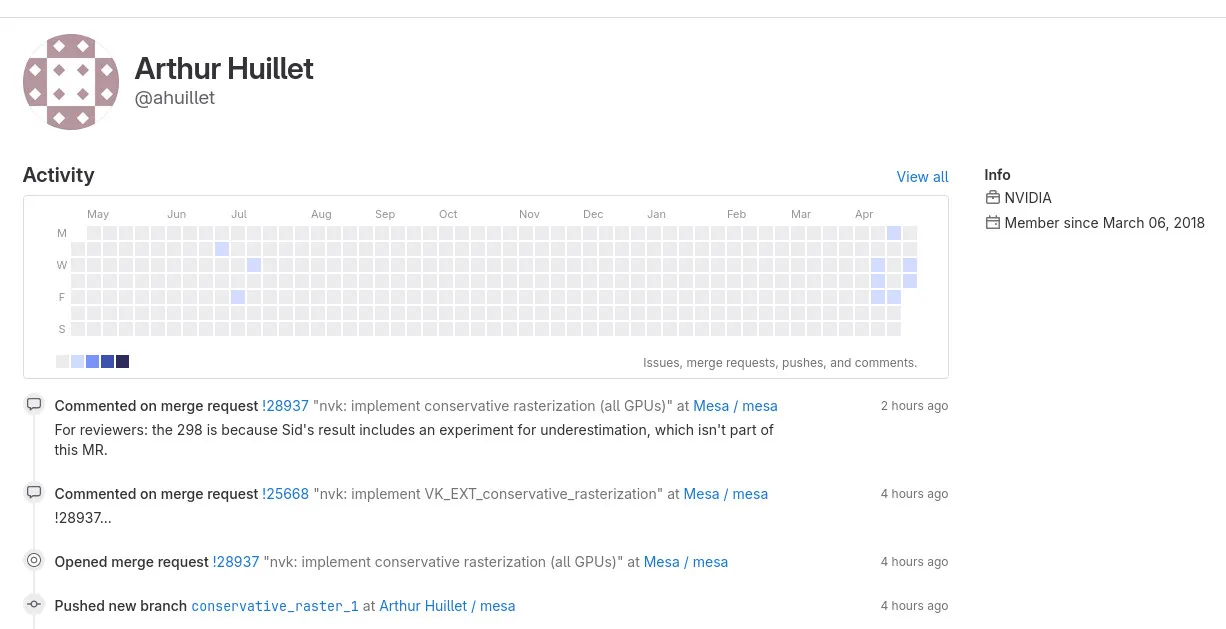1226x629 pixels.
Task: Select the highlighted Monday cell in activity calendar
Action: coord(894,233)
